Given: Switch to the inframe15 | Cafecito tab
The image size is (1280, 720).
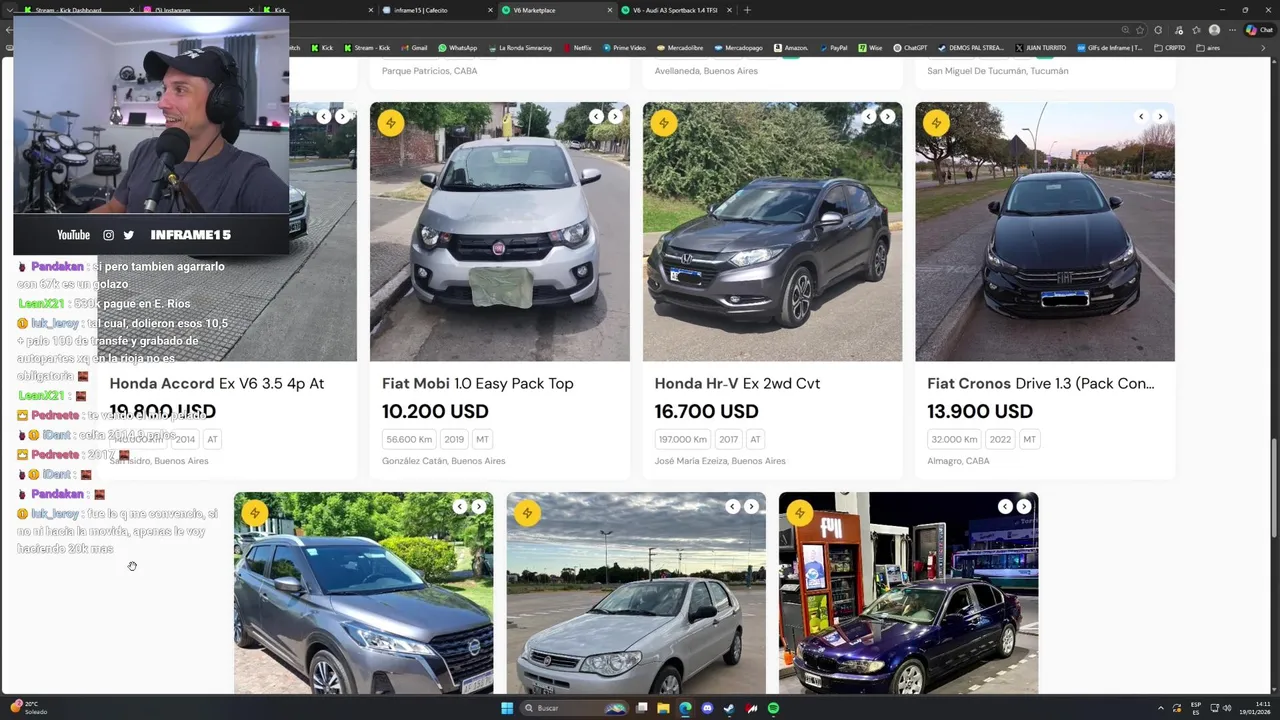Looking at the screenshot, I should tap(437, 10).
